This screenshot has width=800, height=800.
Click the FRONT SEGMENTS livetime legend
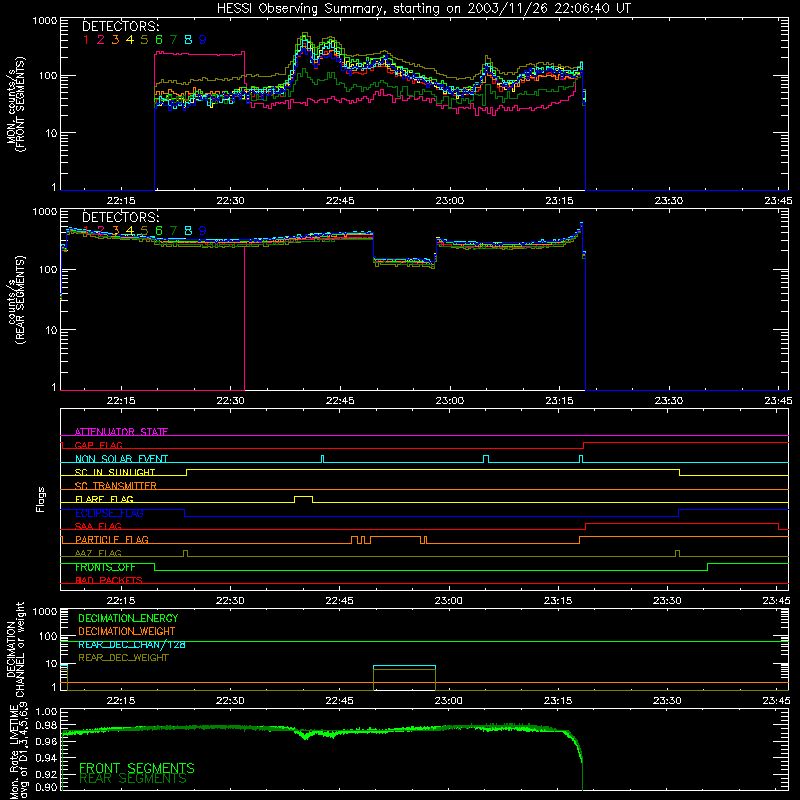point(137,768)
